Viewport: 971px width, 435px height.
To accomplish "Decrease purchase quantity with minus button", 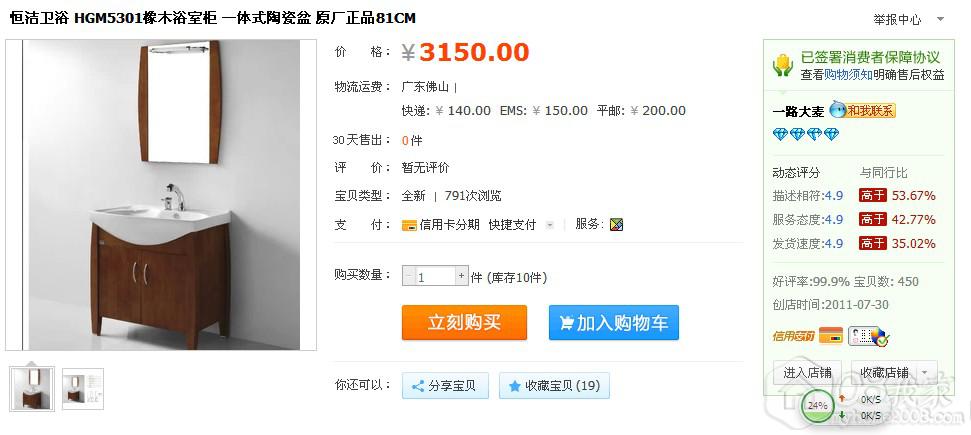I will 409,275.
